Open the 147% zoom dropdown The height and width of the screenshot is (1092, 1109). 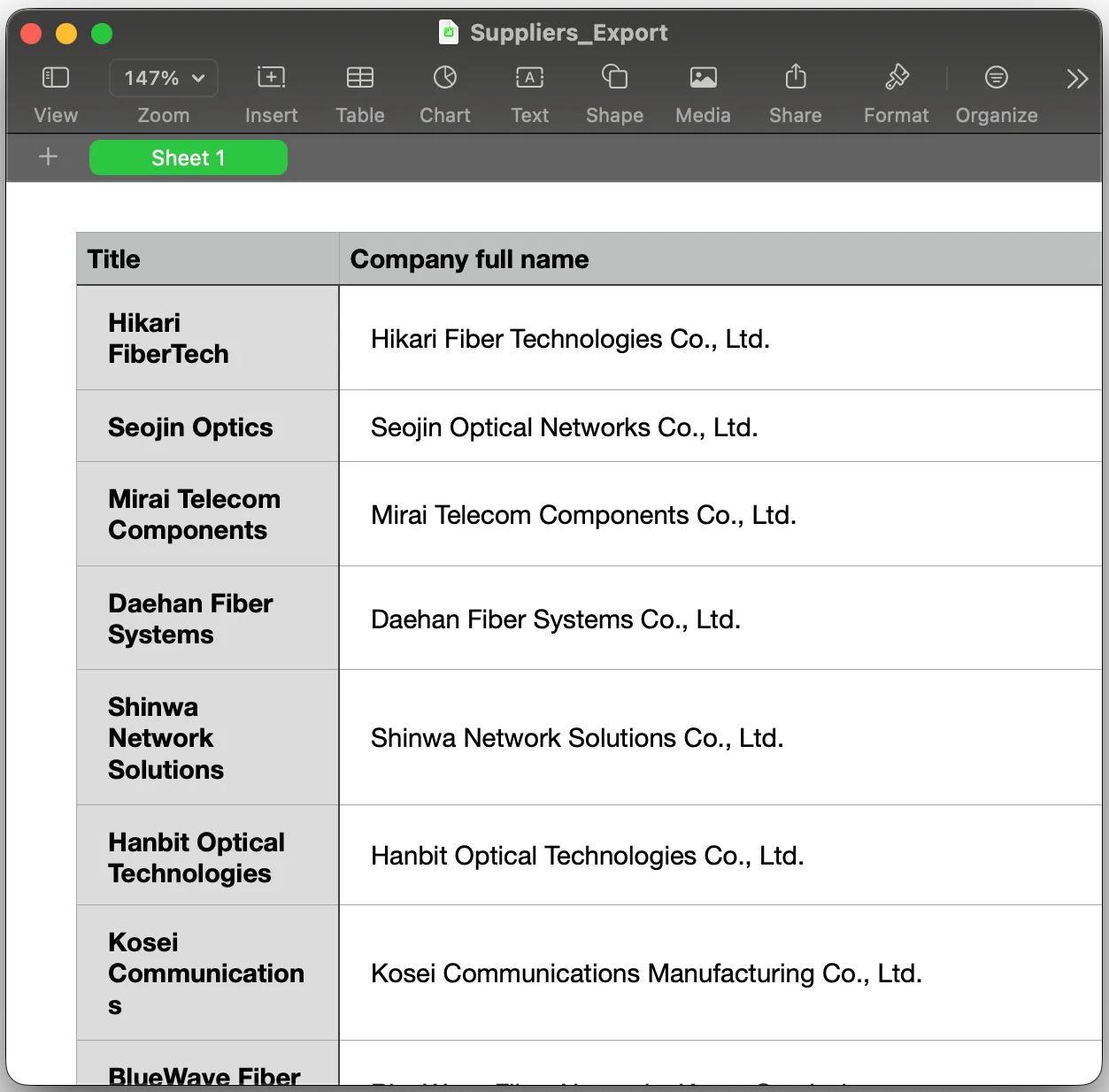pyautogui.click(x=164, y=78)
